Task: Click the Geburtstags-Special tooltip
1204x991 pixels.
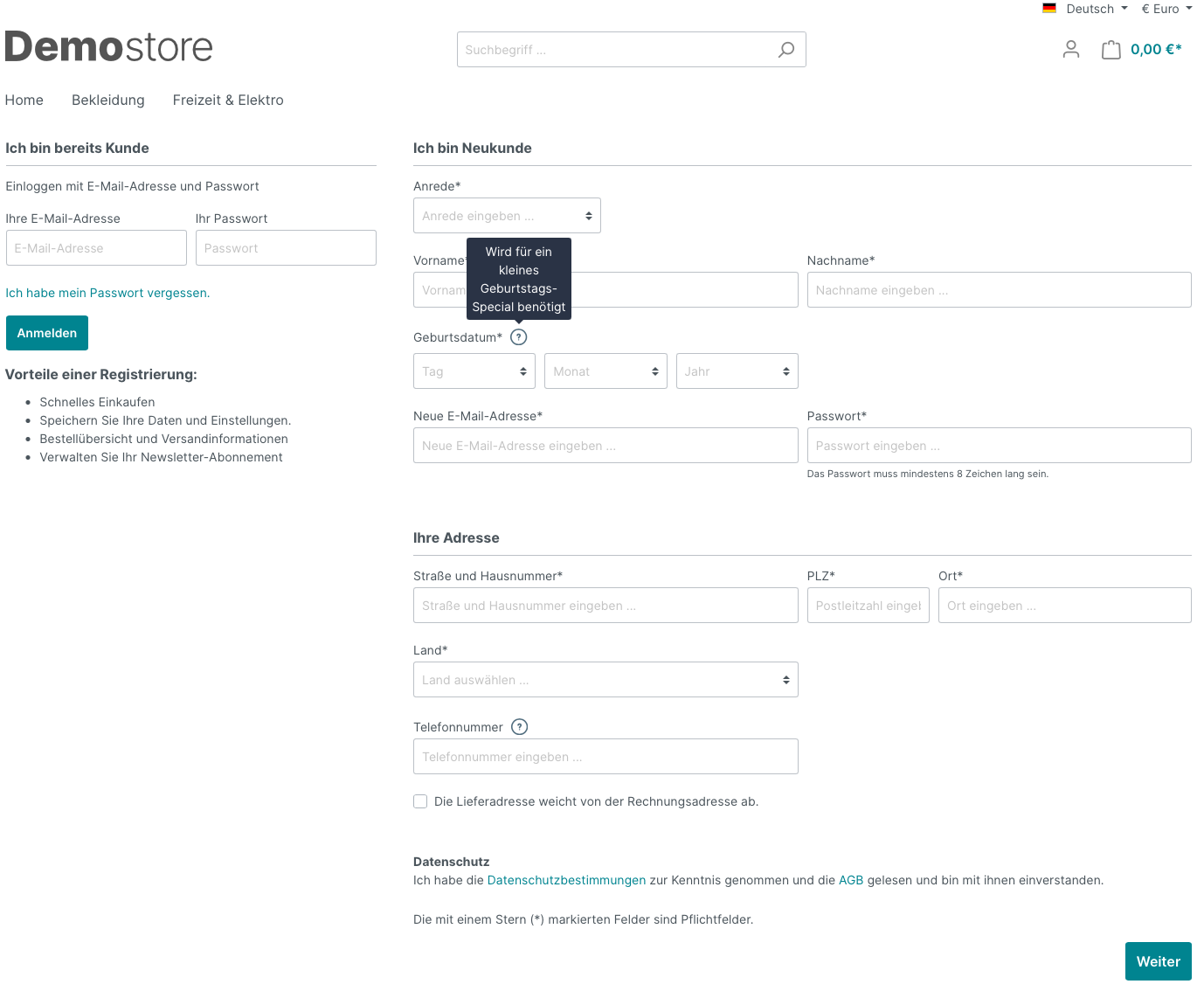Action: point(519,279)
